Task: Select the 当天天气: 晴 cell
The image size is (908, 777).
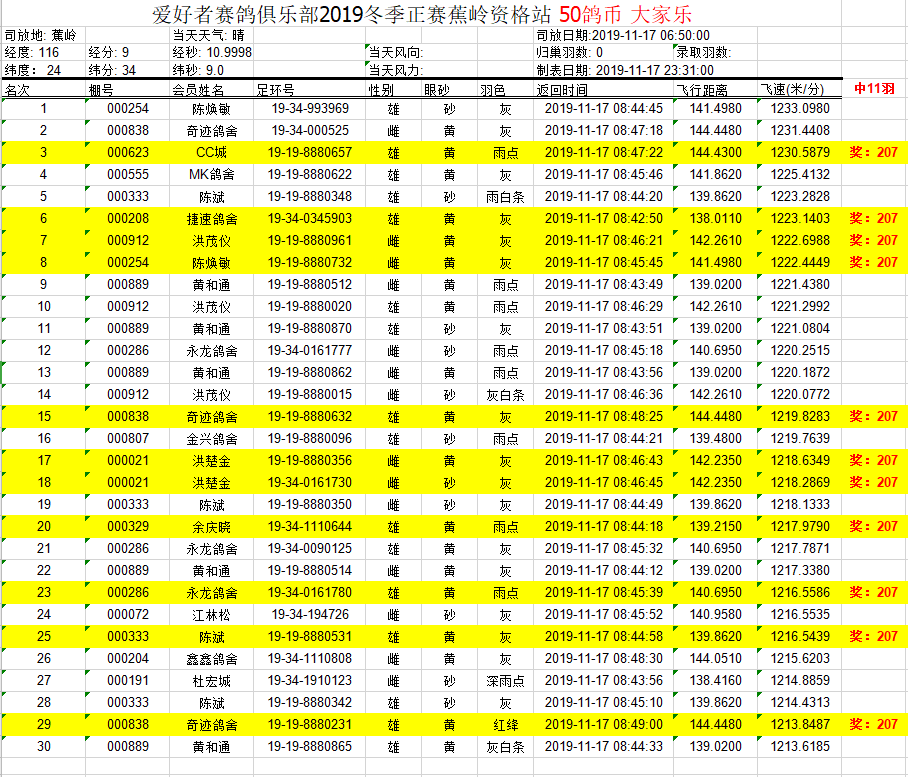Action: [211, 35]
